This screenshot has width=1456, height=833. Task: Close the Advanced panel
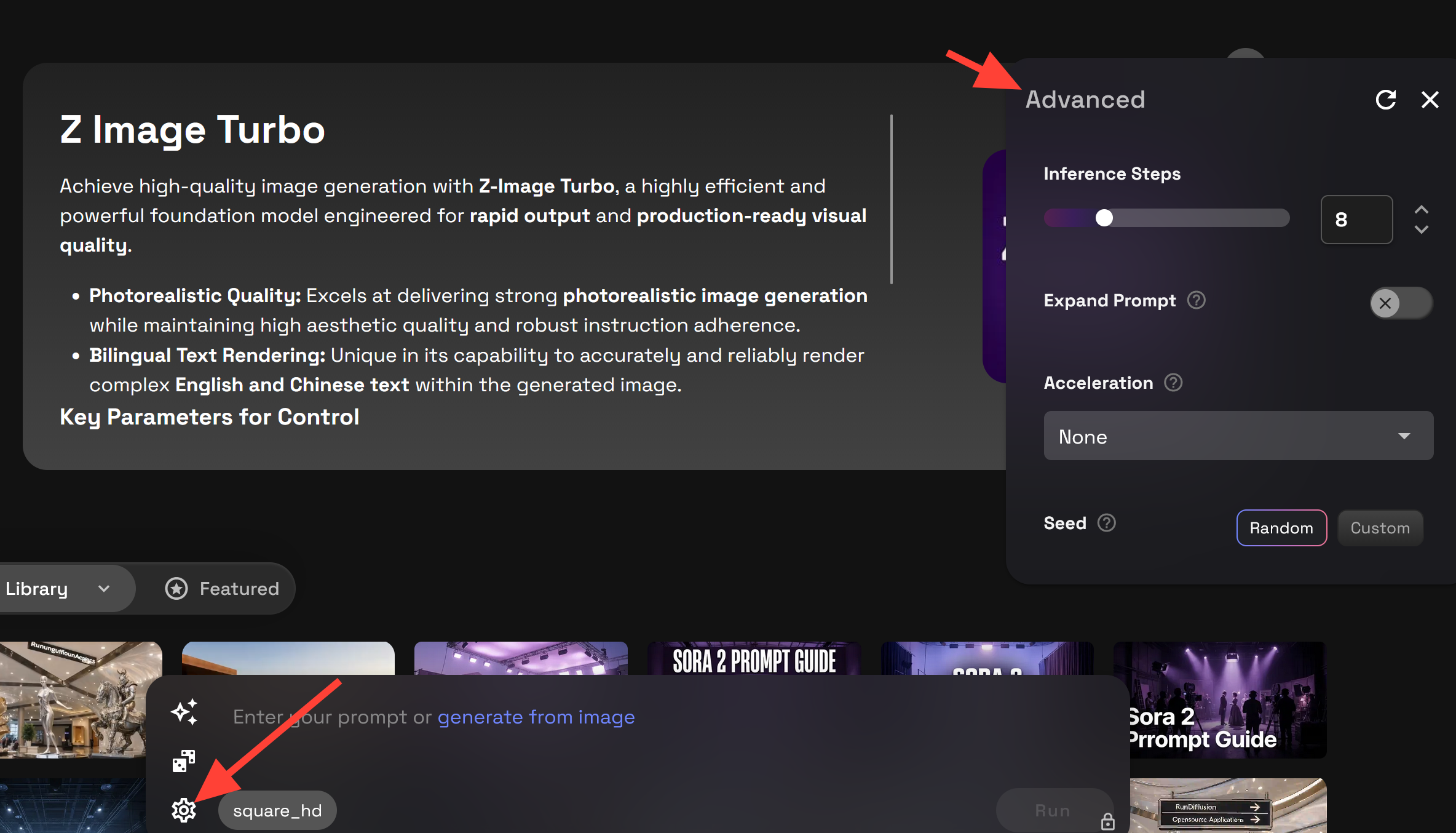coord(1430,100)
